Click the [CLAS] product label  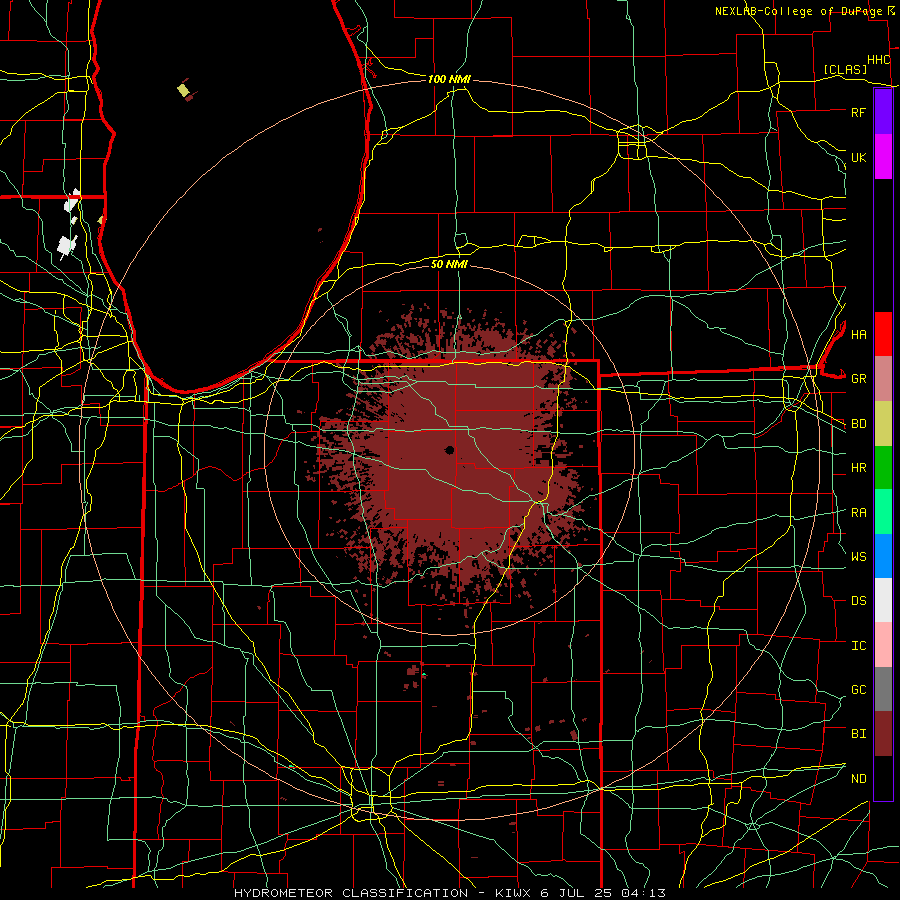(845, 69)
